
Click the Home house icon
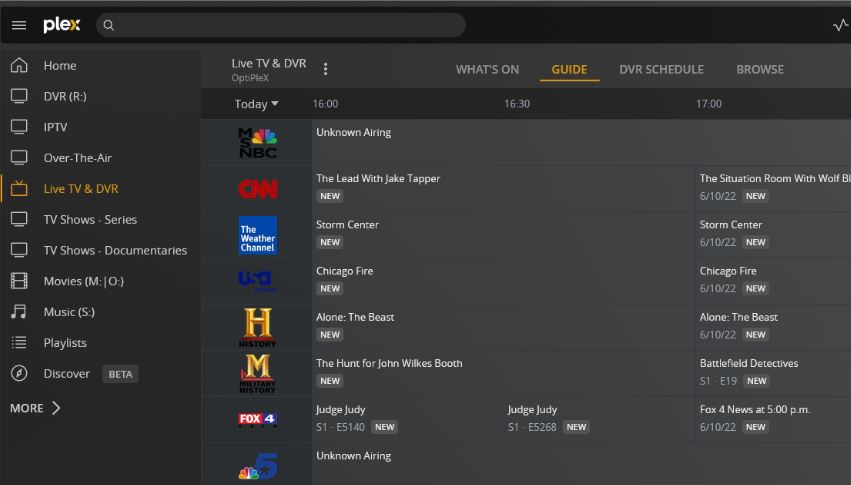tap(19, 65)
